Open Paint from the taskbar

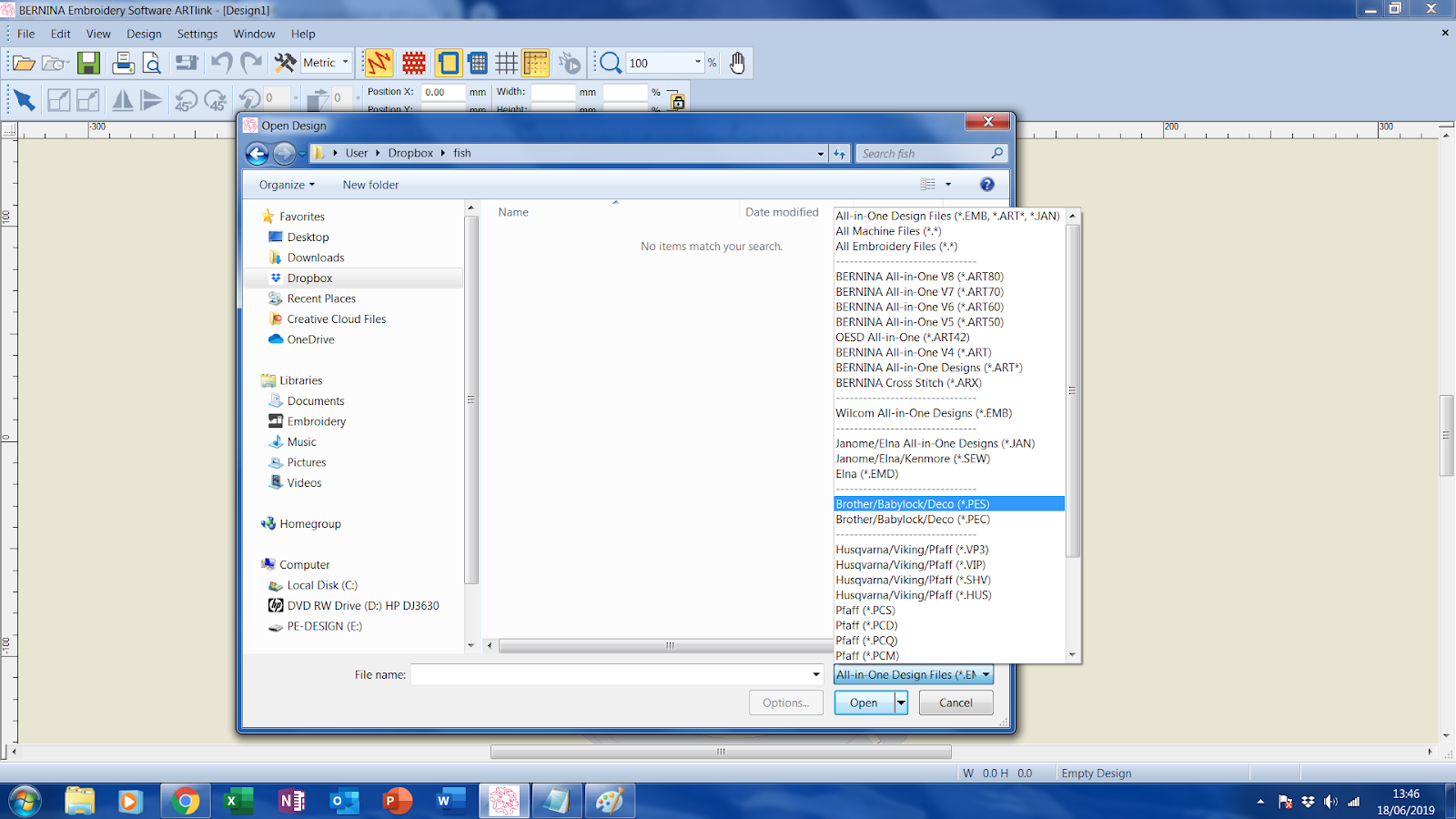point(609,801)
